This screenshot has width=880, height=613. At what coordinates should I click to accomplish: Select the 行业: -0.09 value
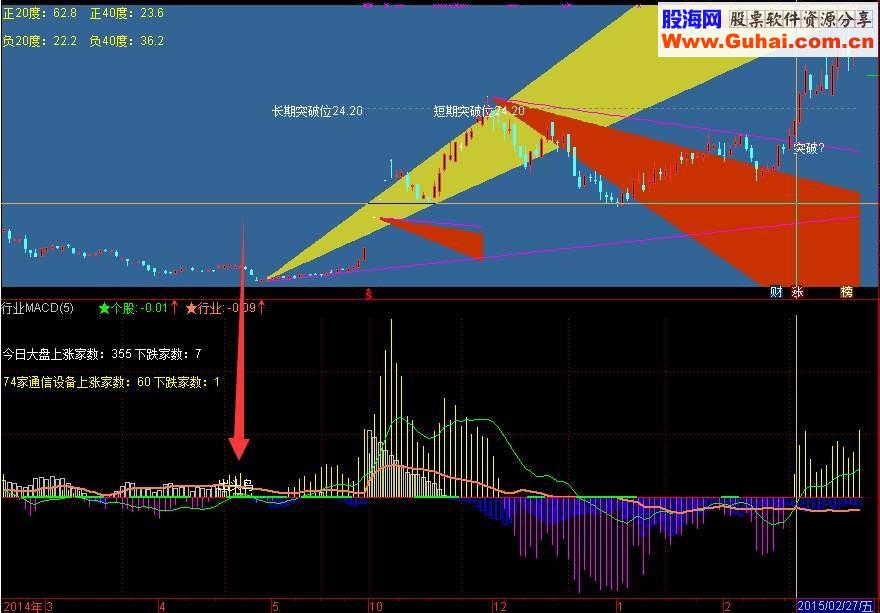(226, 308)
